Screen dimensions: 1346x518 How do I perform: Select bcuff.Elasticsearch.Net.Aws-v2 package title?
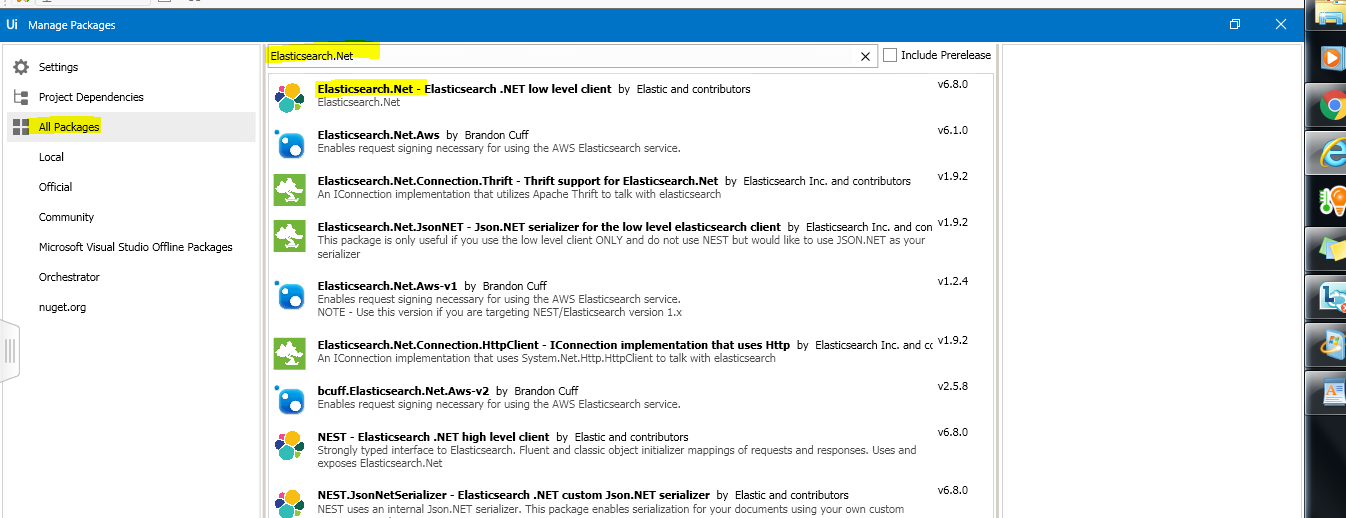point(403,391)
